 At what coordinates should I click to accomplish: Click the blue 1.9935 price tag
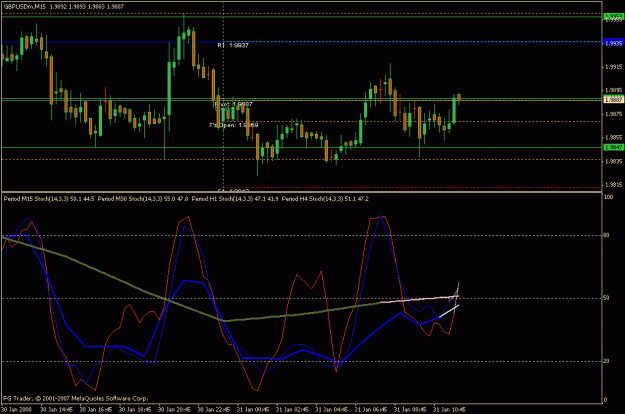(613, 43)
